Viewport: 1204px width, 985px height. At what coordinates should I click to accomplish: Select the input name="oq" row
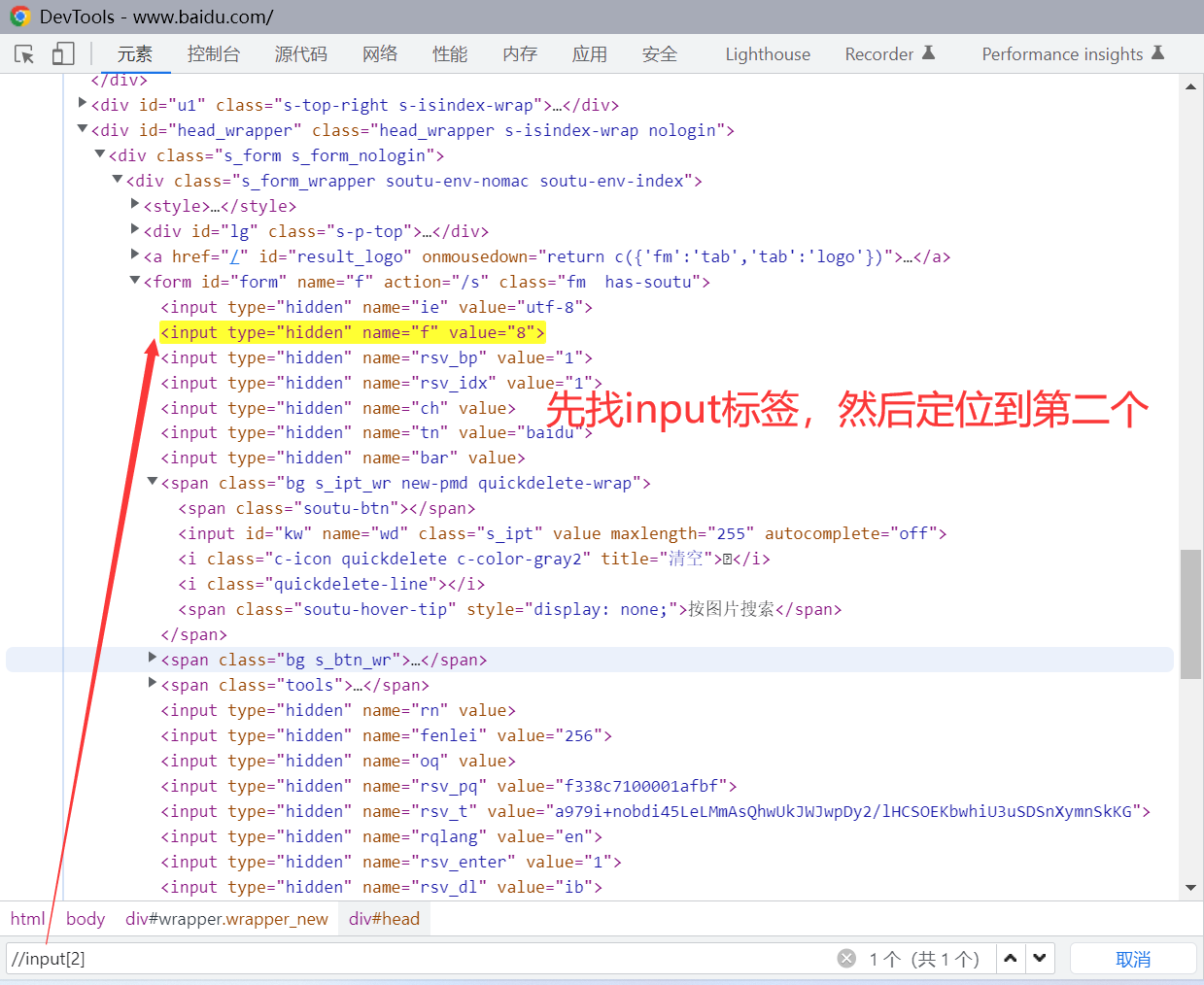[338, 761]
